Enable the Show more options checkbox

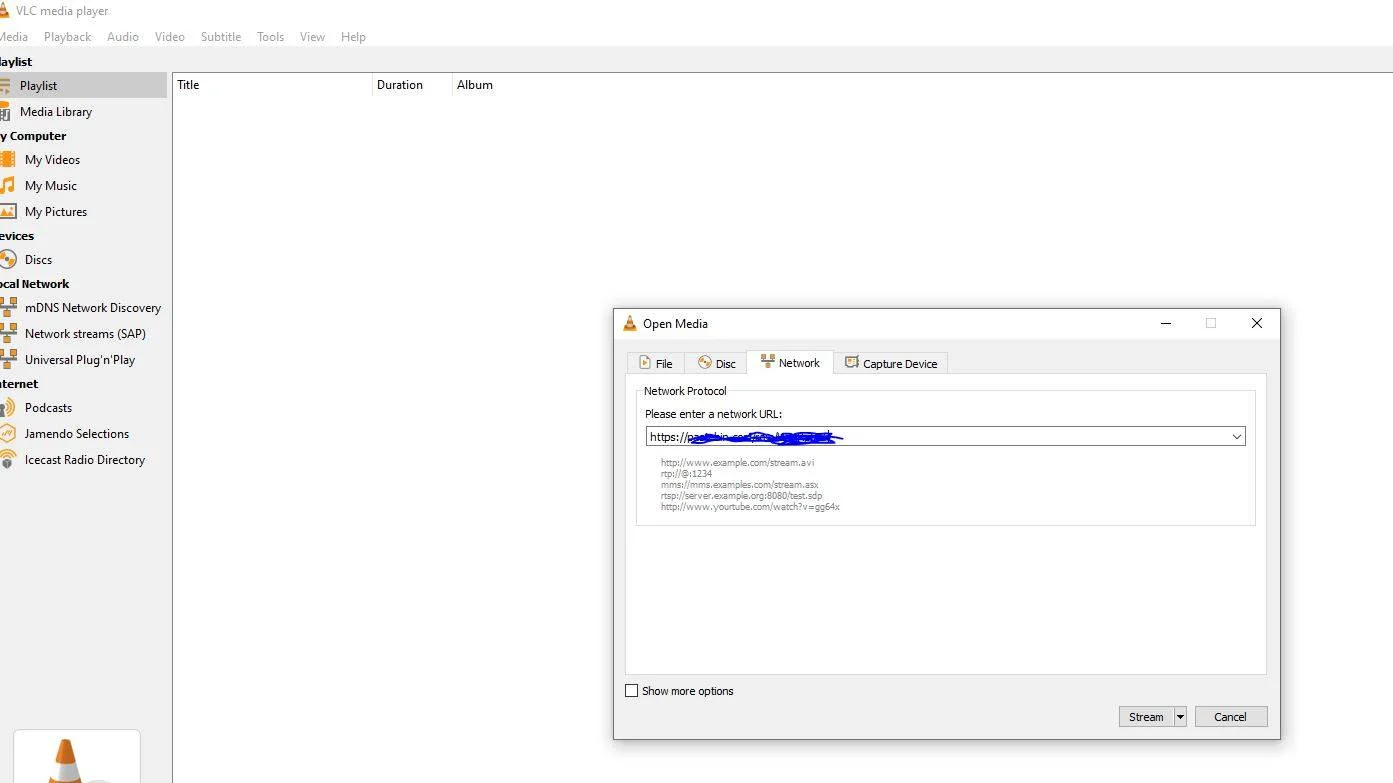tap(631, 691)
